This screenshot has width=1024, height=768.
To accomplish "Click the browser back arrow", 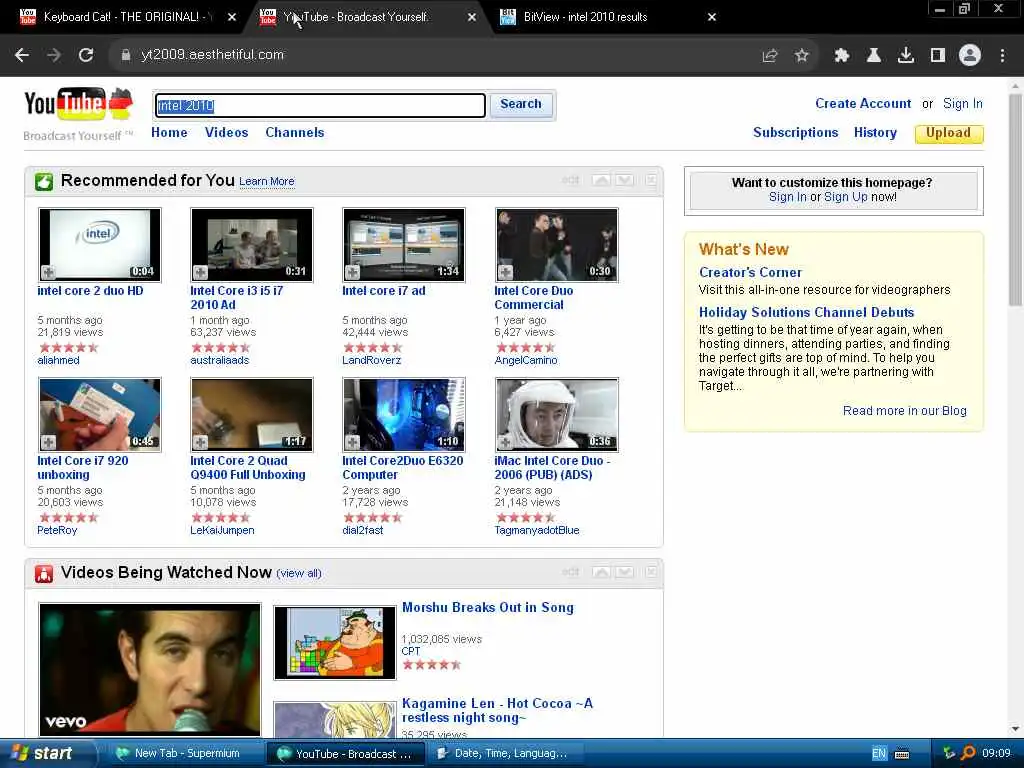I will 22,56.
